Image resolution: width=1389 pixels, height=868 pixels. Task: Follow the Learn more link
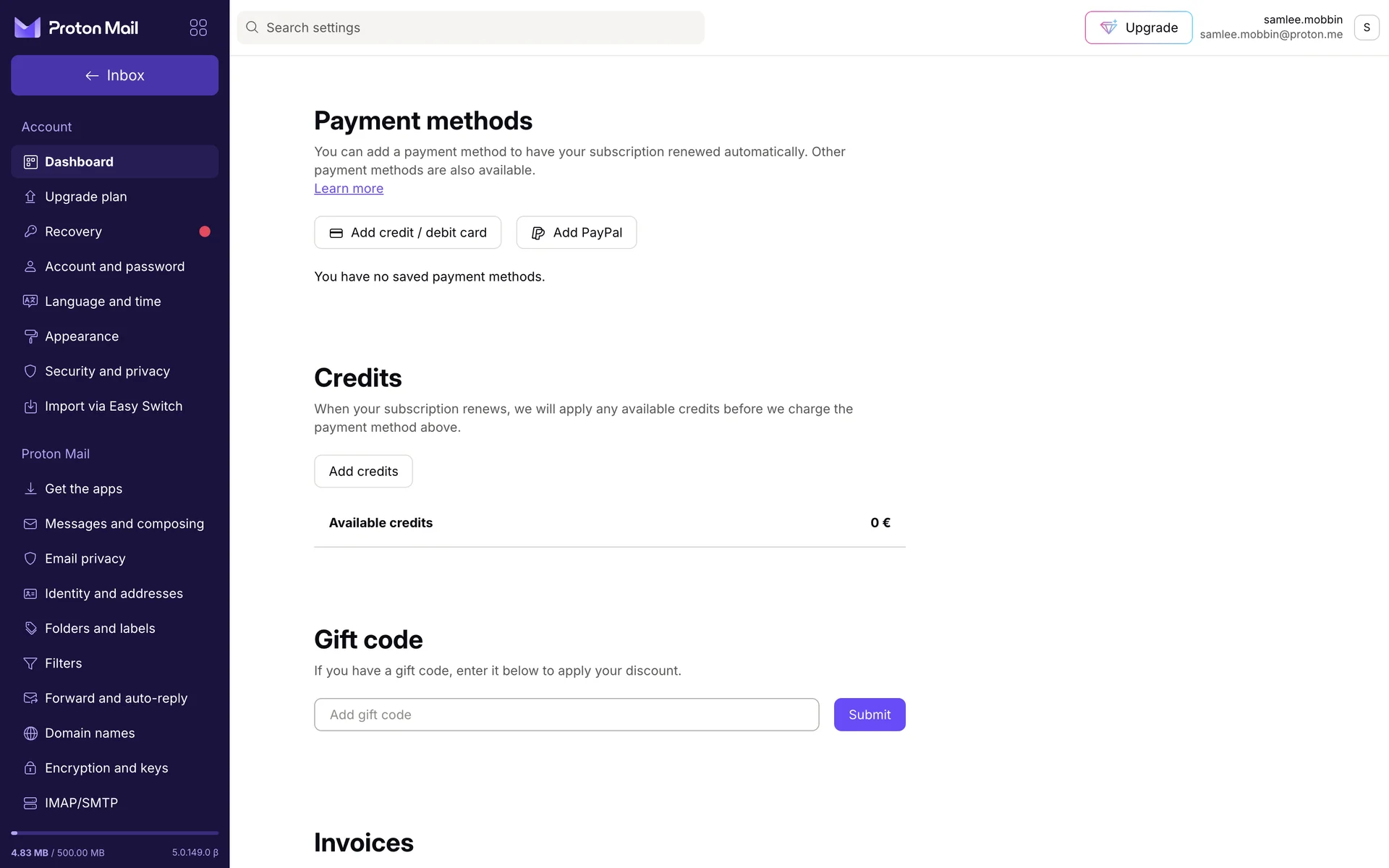(x=349, y=189)
